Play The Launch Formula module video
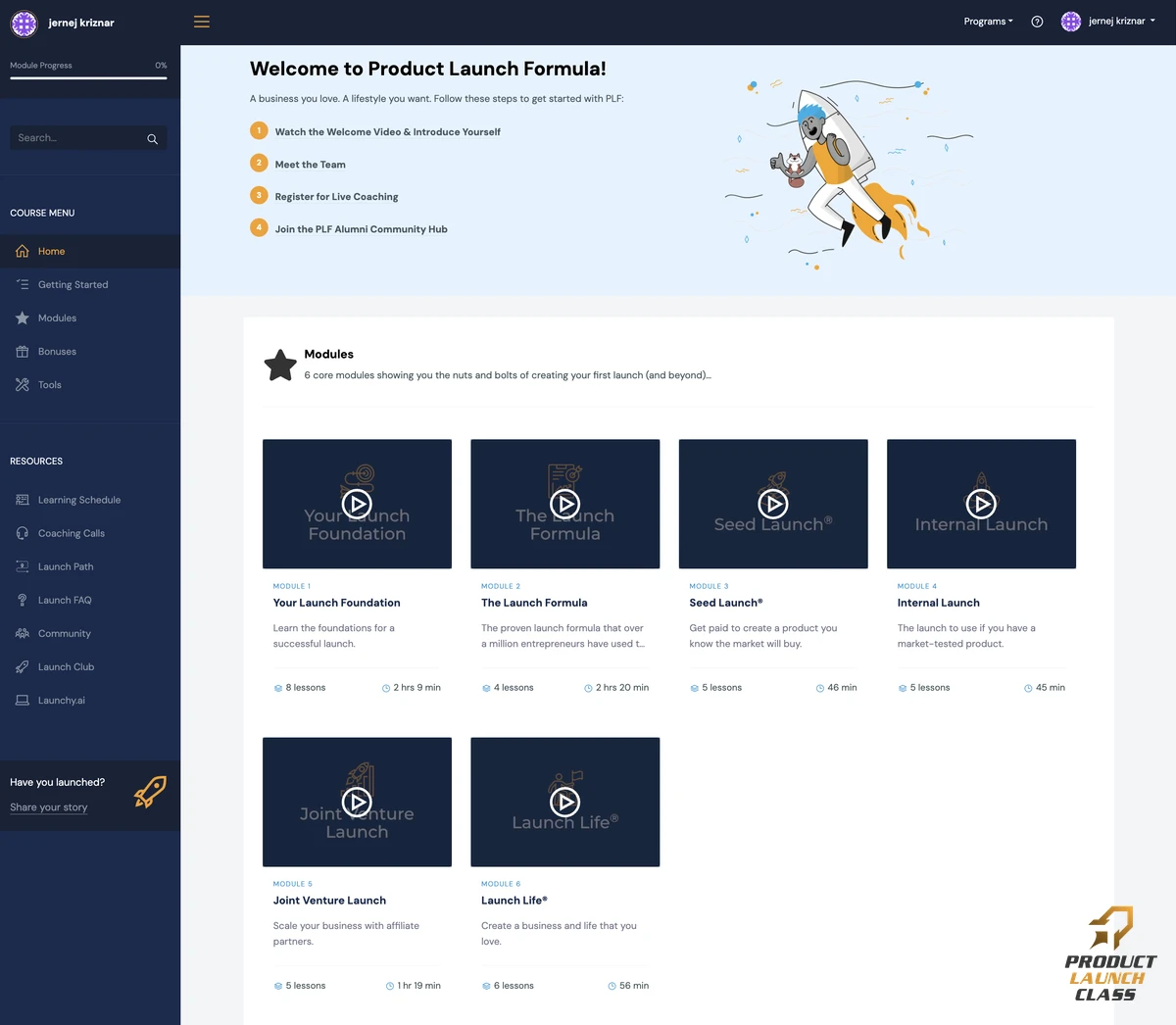The image size is (1176, 1025). [x=564, y=504]
